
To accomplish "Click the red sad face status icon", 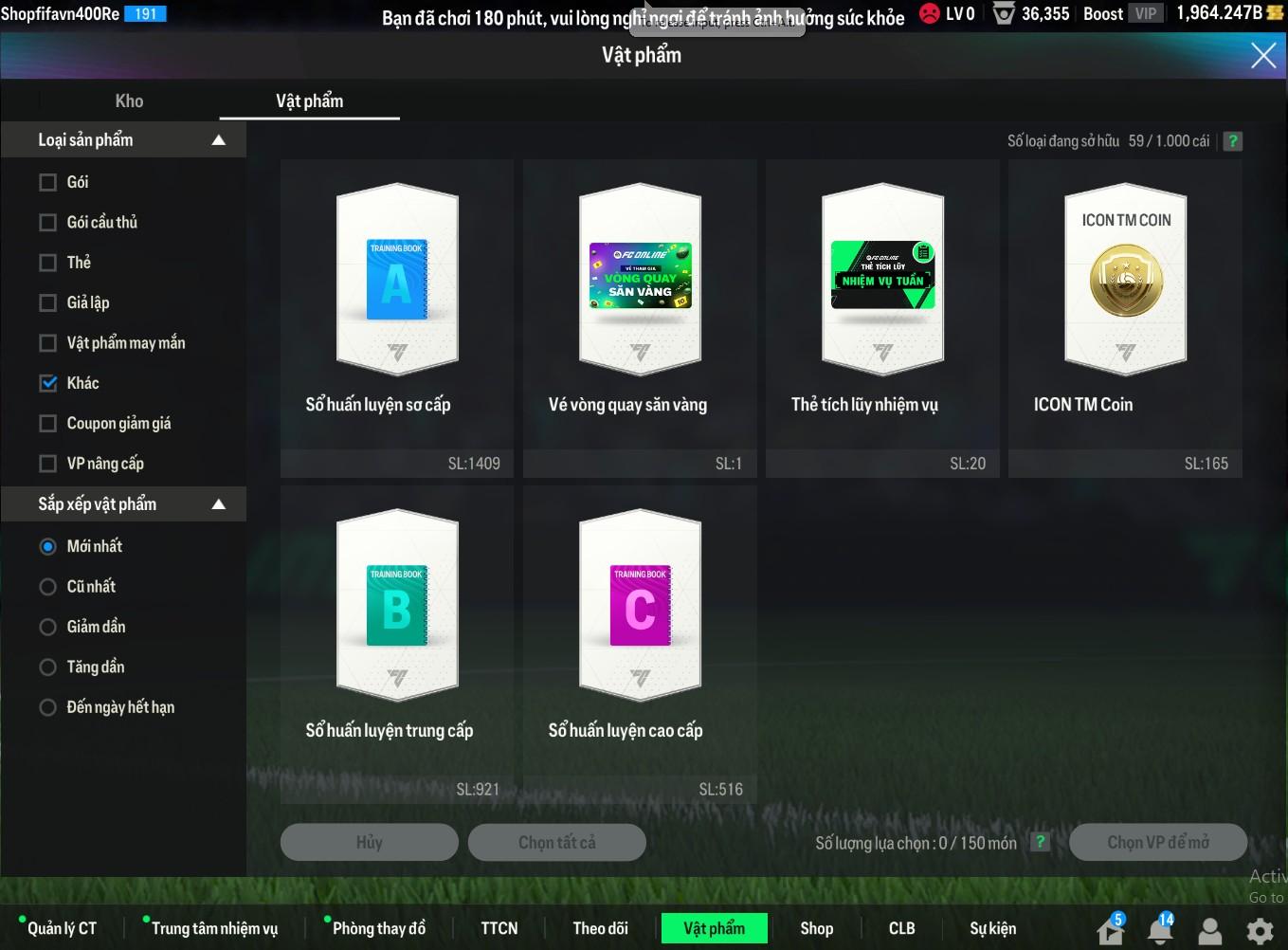I will 930,14.
